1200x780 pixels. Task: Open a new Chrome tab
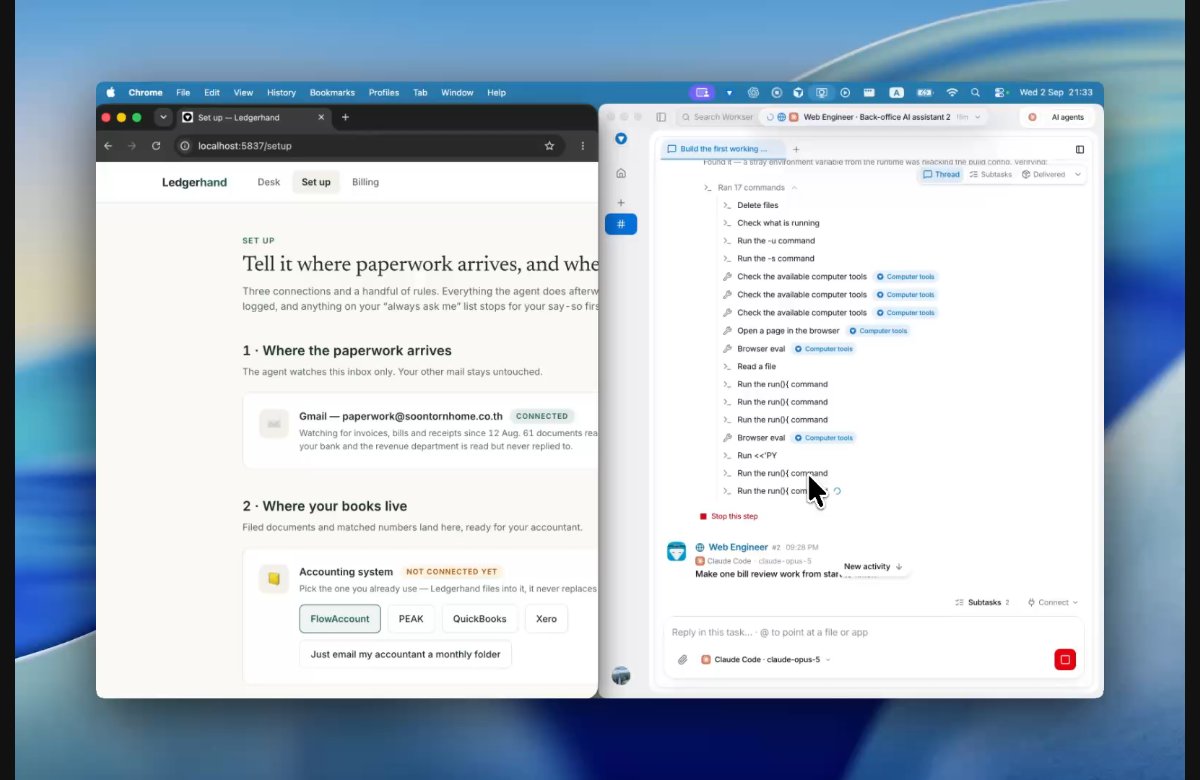[345, 117]
